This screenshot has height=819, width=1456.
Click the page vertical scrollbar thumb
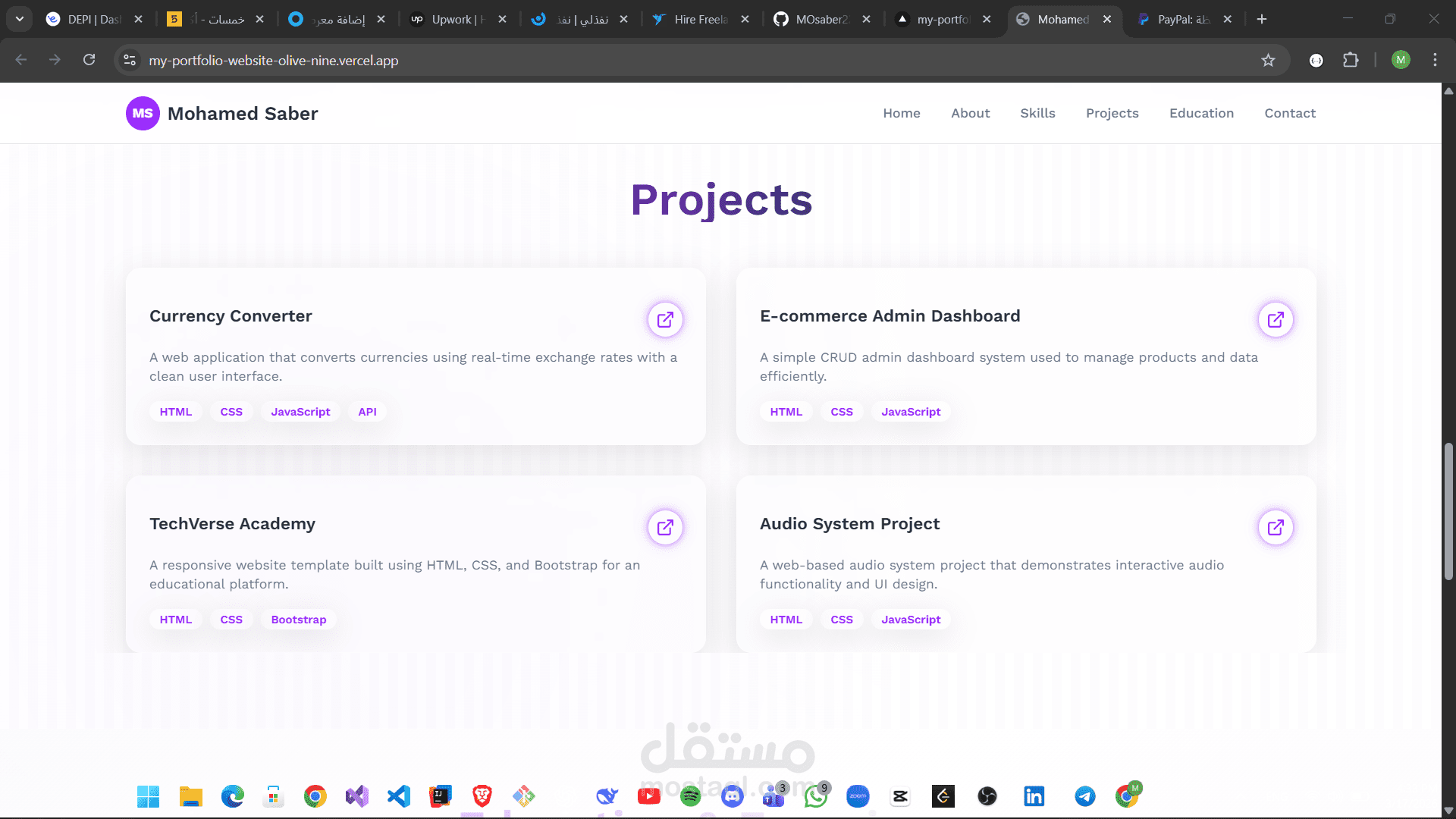click(1448, 512)
